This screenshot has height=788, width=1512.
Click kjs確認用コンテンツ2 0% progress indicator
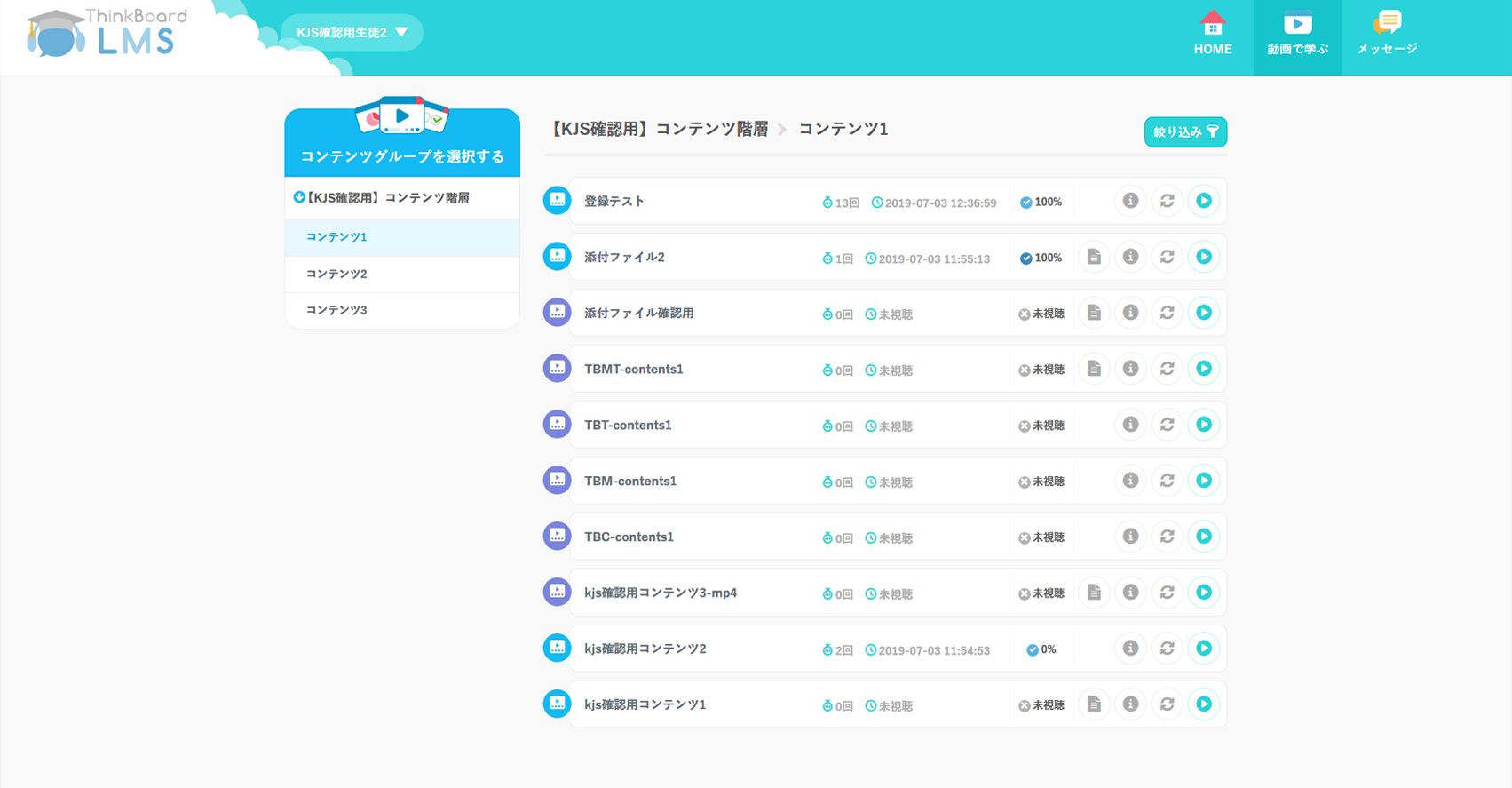[x=1041, y=650]
